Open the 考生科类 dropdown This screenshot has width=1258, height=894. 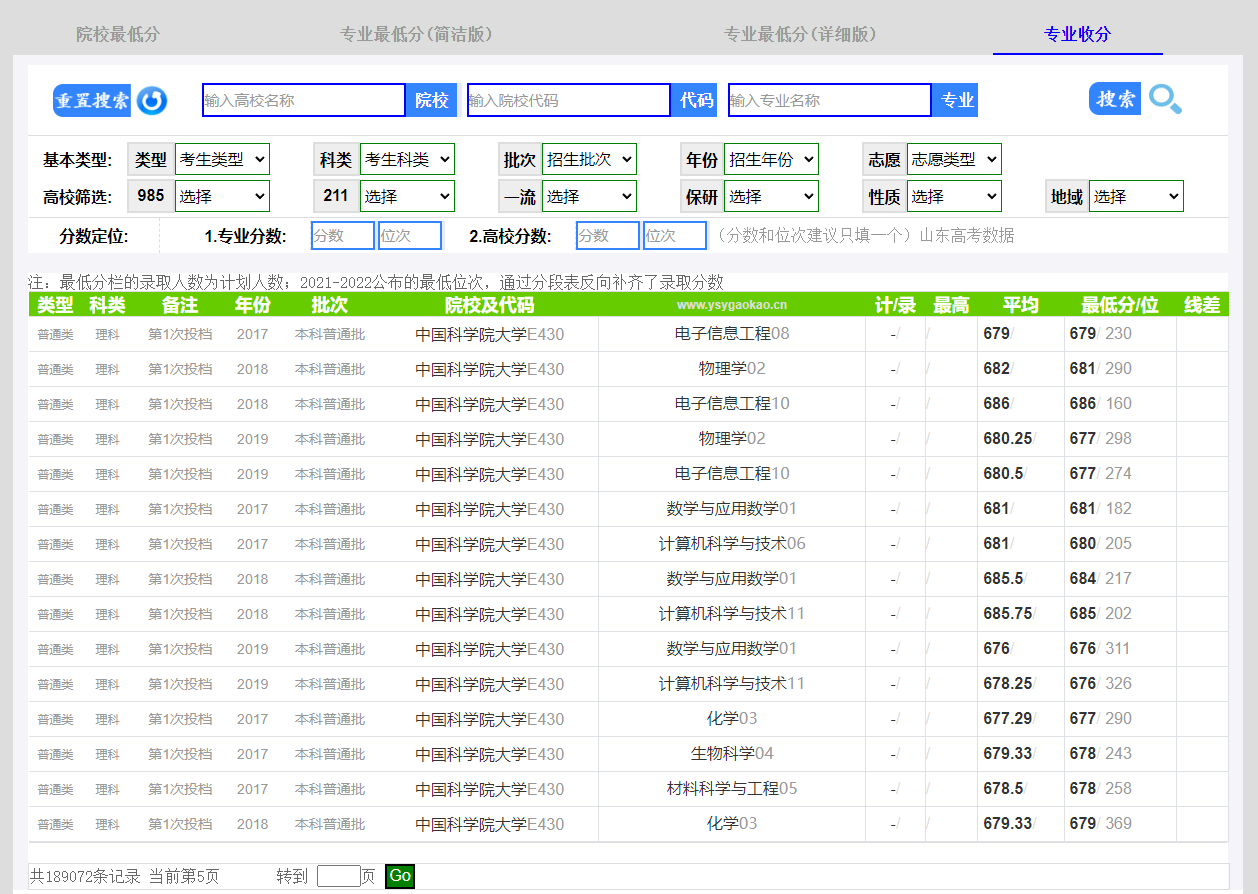coord(407,160)
